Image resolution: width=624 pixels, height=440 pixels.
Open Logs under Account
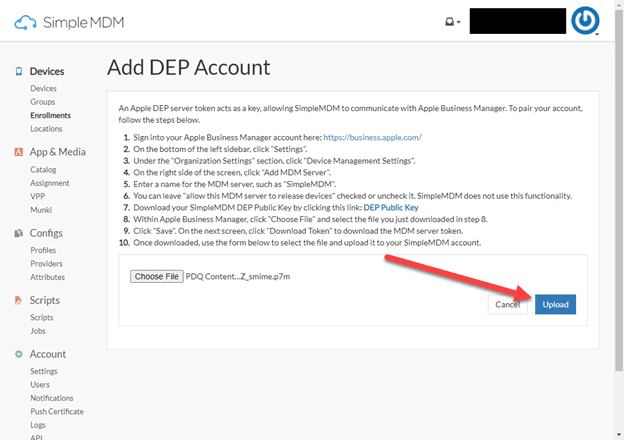38,425
